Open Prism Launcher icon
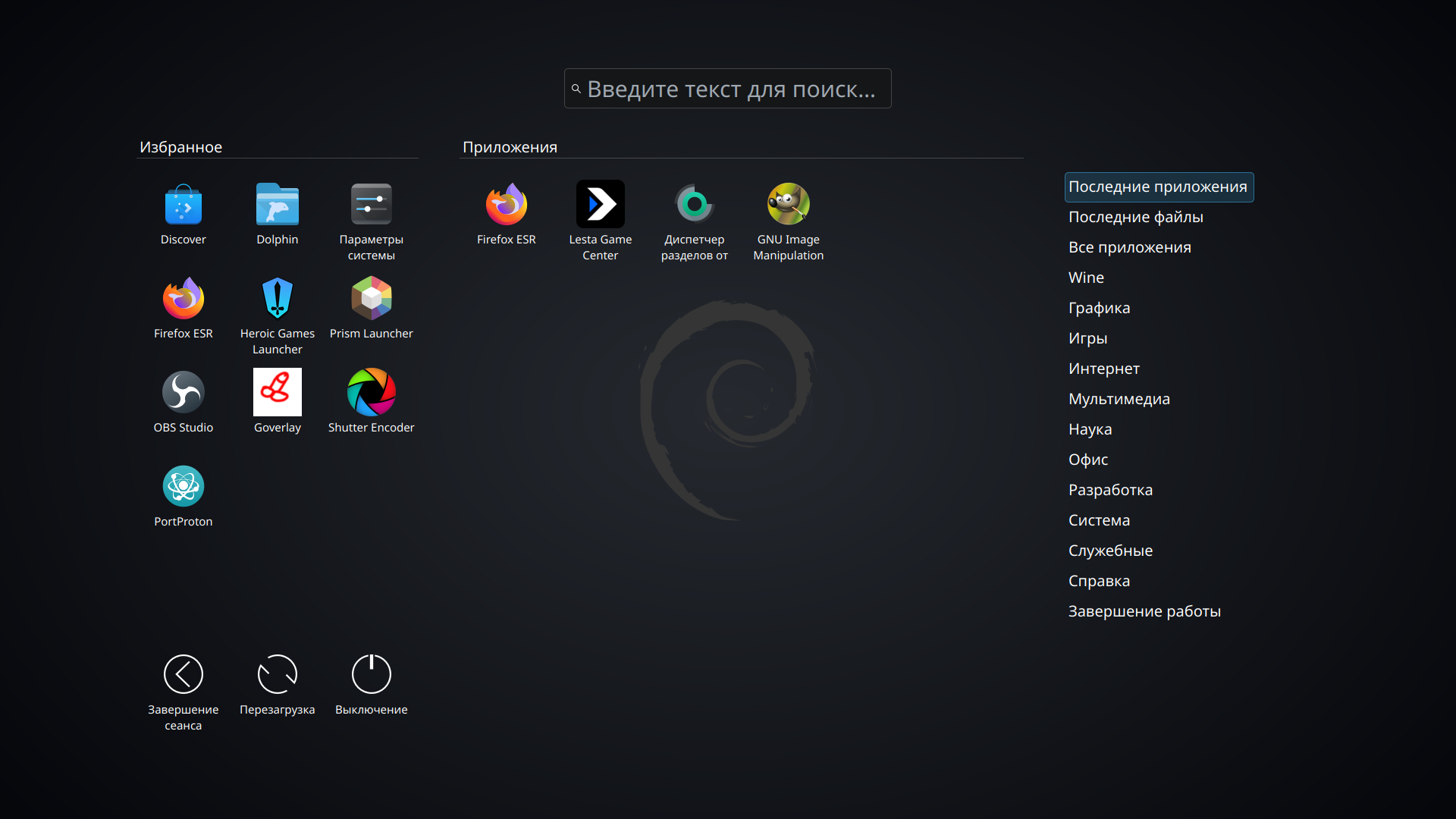Viewport: 1456px width, 819px height. (x=372, y=299)
